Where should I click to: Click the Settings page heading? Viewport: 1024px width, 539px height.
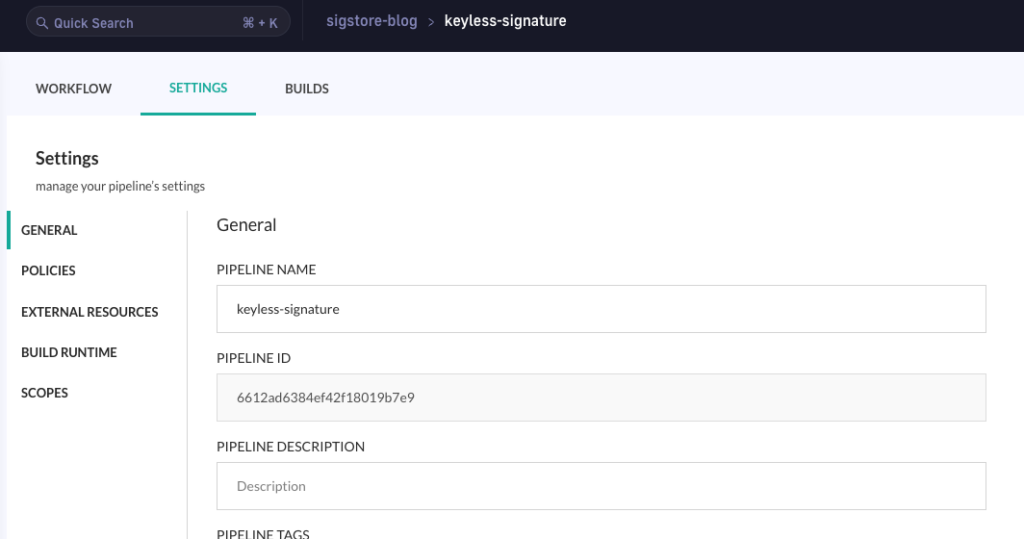tap(67, 158)
